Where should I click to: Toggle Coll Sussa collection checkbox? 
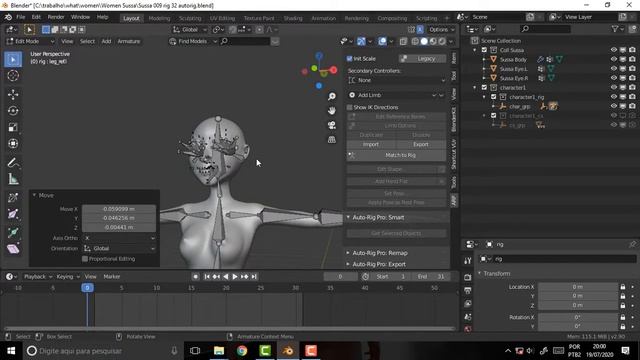pyautogui.click(x=484, y=50)
